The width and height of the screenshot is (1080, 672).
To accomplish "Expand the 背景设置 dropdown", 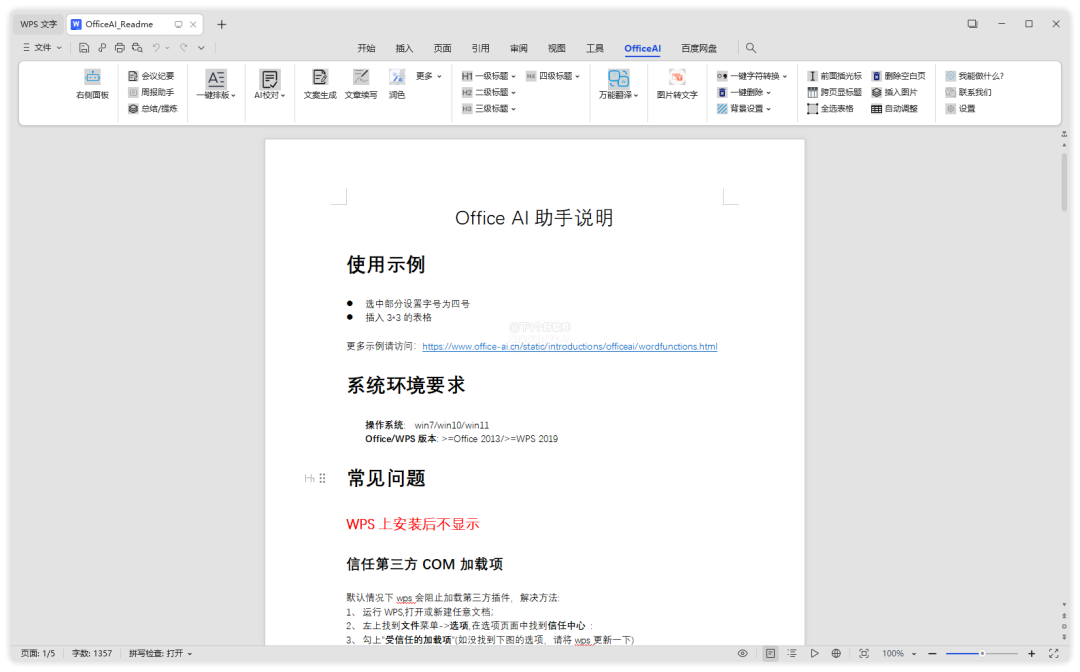I will [x=745, y=108].
